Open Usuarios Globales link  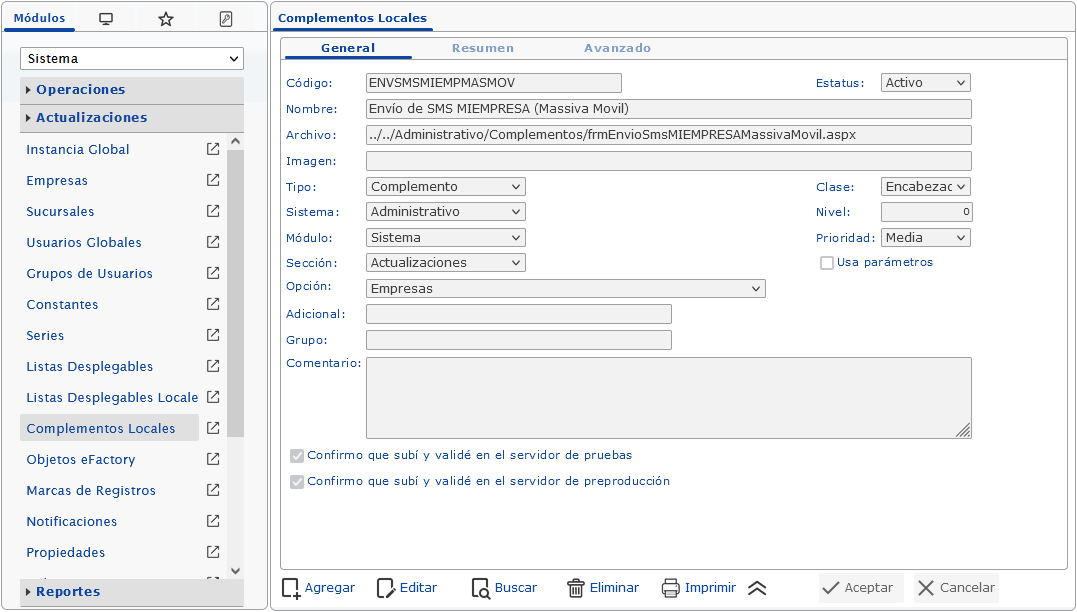click(84, 242)
